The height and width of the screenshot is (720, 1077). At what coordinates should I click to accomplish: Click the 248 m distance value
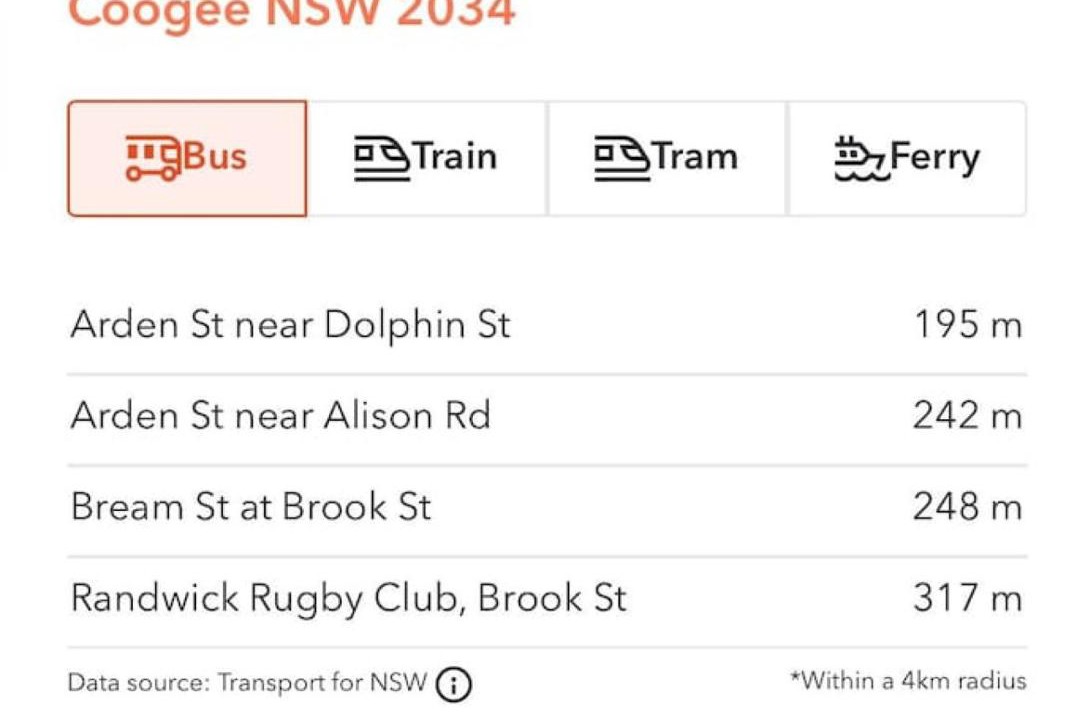coord(967,507)
